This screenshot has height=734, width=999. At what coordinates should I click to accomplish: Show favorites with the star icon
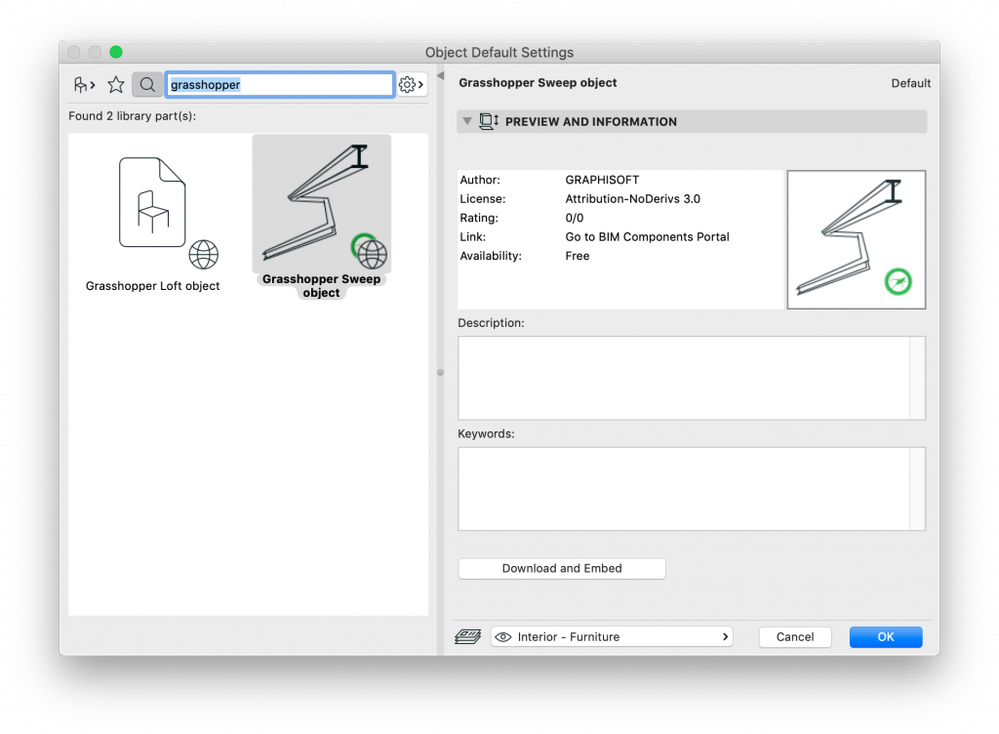116,85
